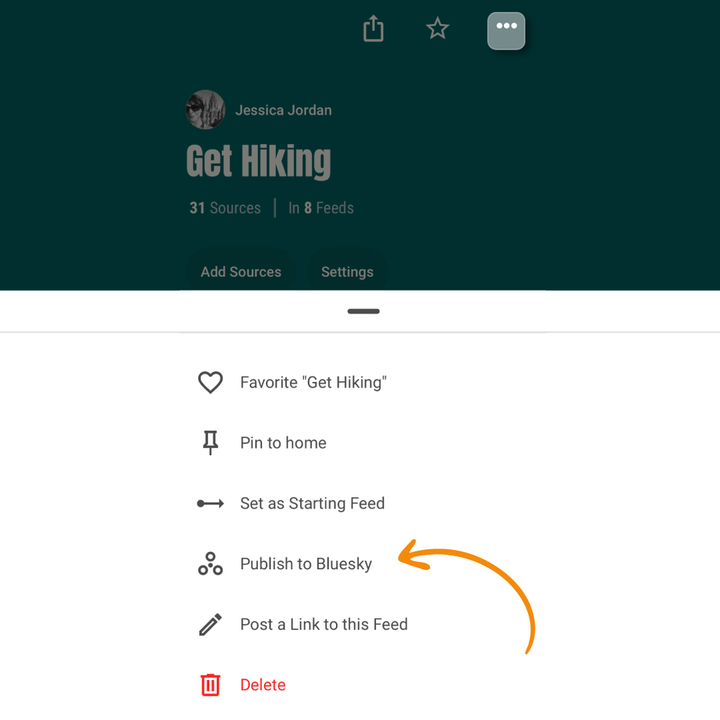Click the Add Sources button
720x720 pixels.
[x=241, y=271]
